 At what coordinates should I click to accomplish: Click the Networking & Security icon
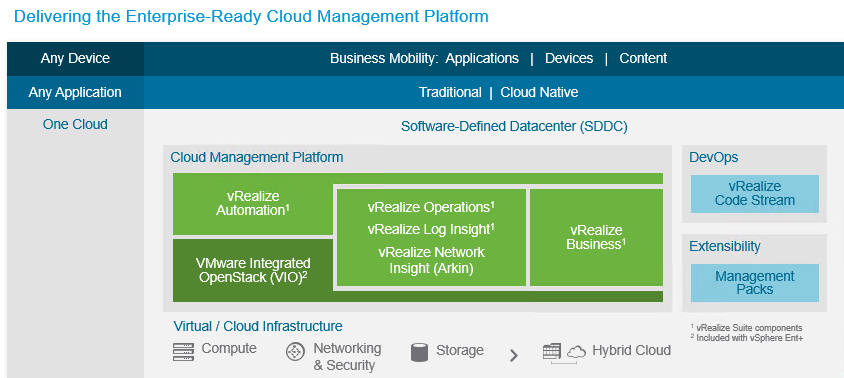(x=295, y=352)
